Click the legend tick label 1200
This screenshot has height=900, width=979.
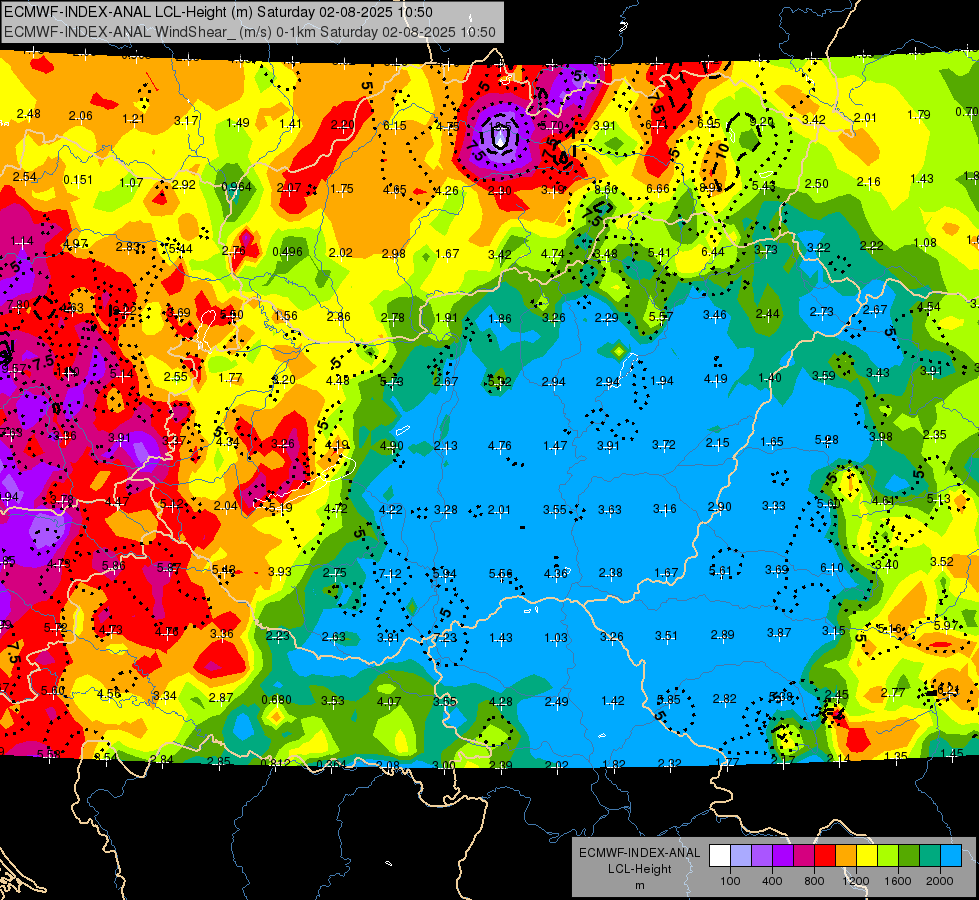(855, 881)
